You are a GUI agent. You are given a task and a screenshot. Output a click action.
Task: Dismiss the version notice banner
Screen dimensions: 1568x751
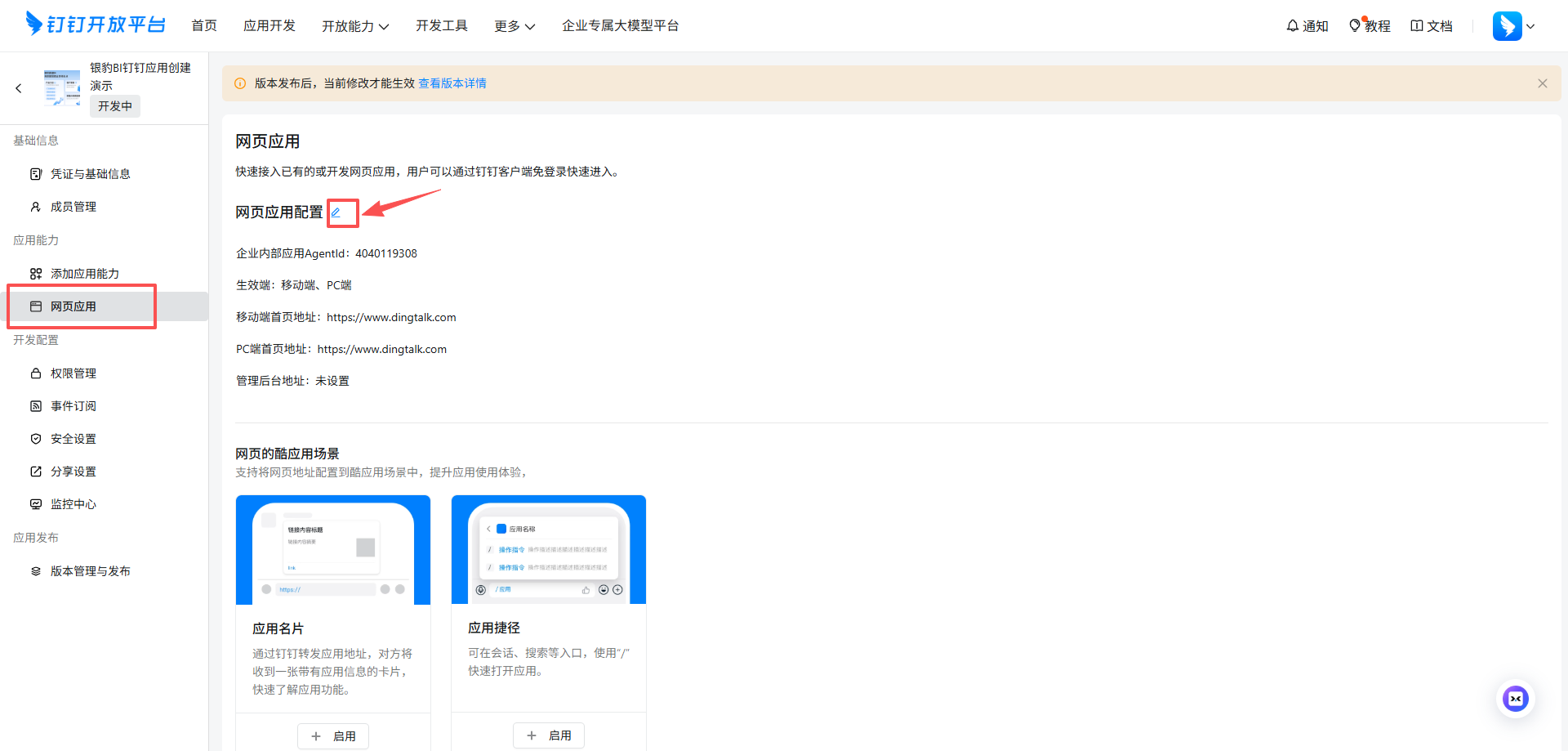pyautogui.click(x=1542, y=83)
